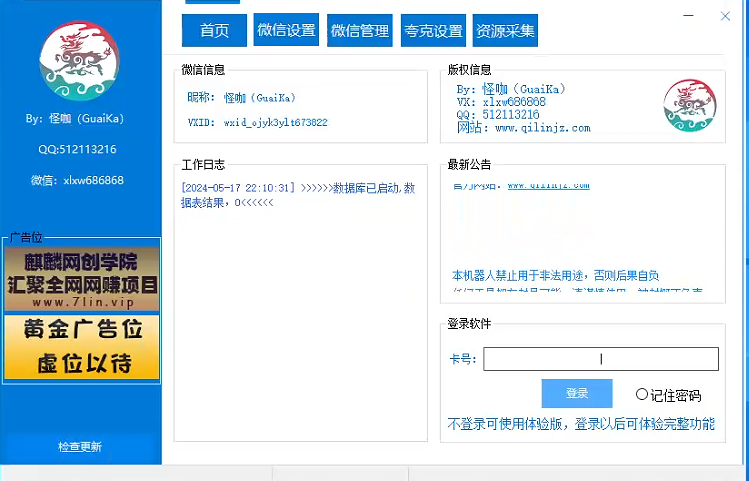This screenshot has width=749, height=481.
Task: Click the website address in 版权信息
Action: 542,128
